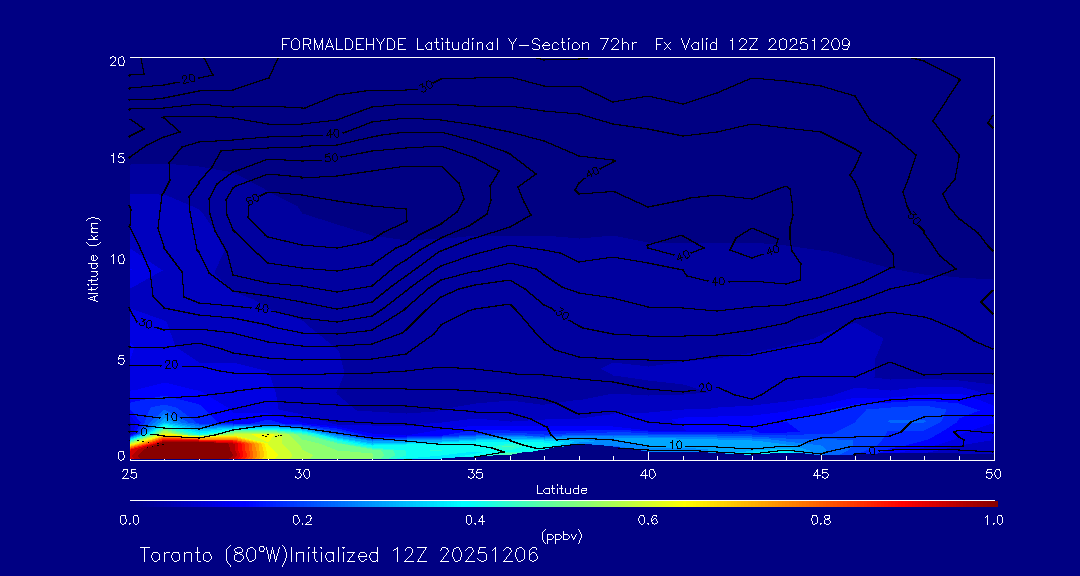Screen dimensions: 1080x576
Task: Click colorbar tick label 0.8
Action: pyautogui.click(x=821, y=521)
